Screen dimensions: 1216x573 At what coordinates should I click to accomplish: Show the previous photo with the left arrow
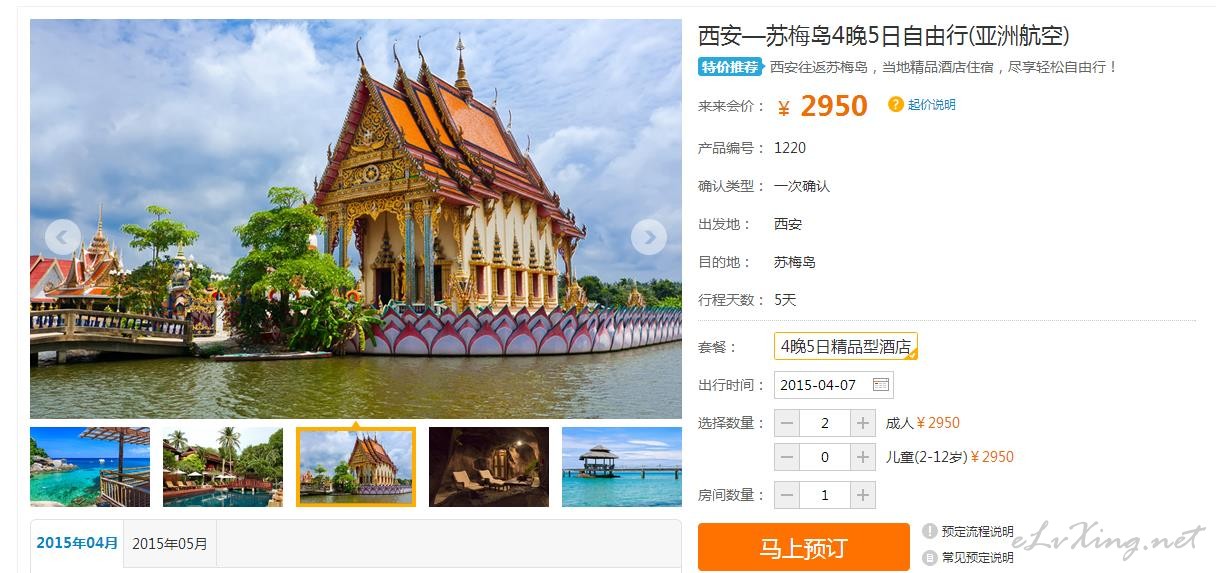62,237
